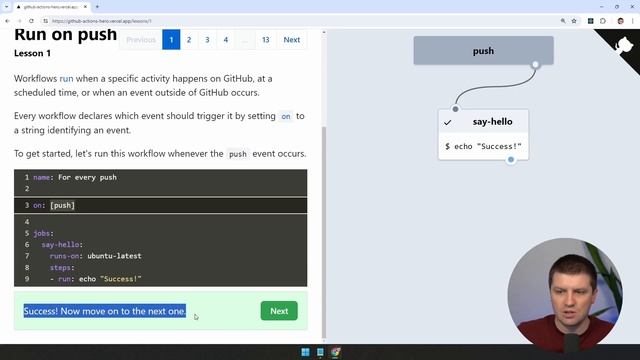This screenshot has height=360, width=640.
Task: Reload the page with the refresh icon
Action: pos(31,21)
